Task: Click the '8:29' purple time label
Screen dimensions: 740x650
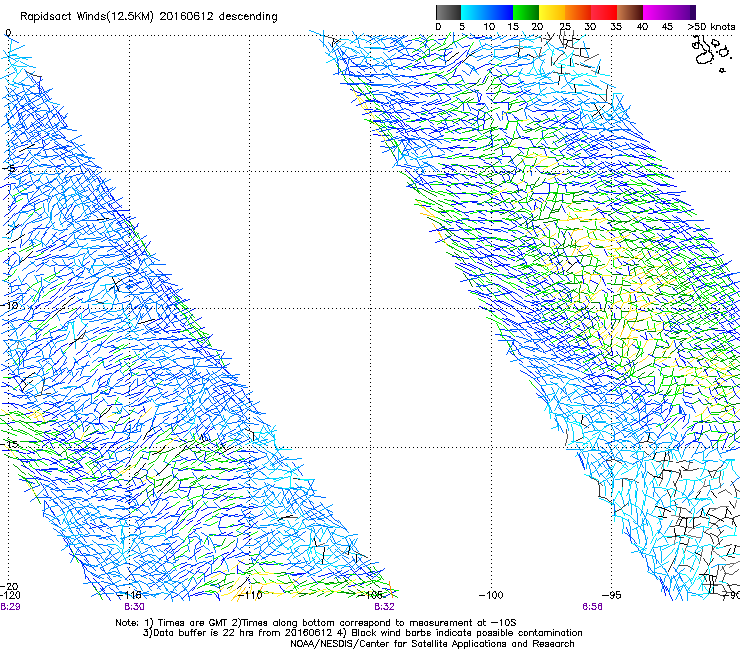Action: [10, 607]
